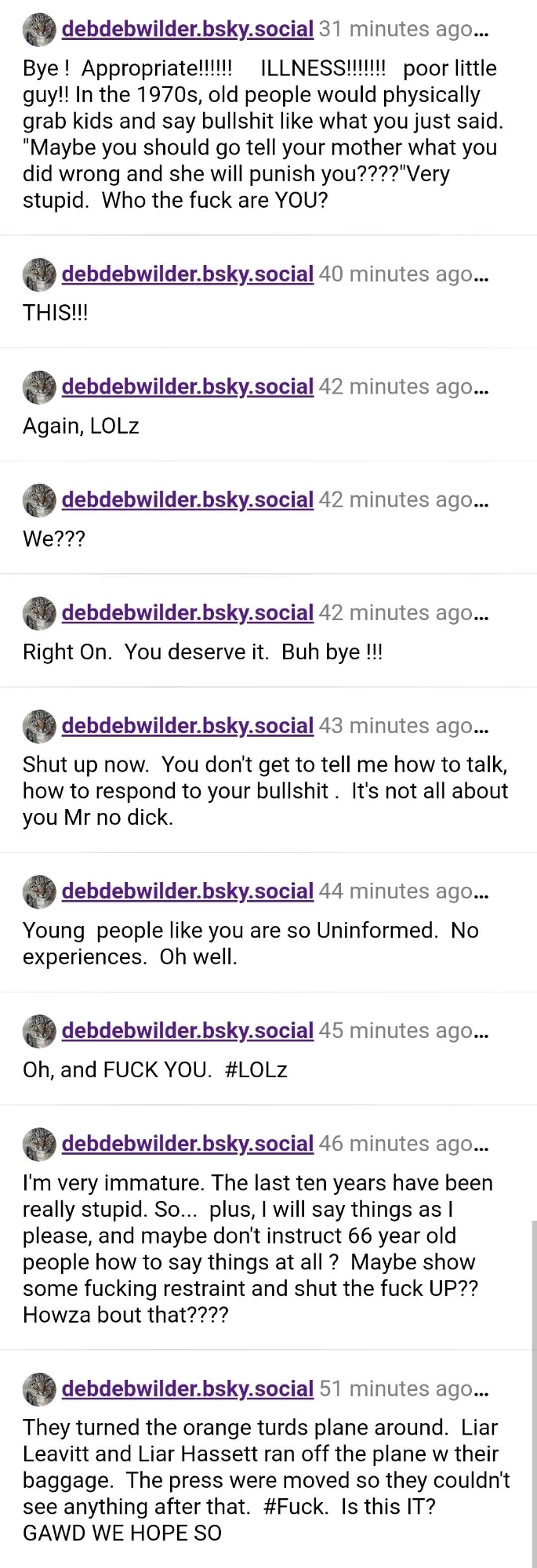Click the avatar on the 44 minutes ago post
The height and width of the screenshot is (1568, 537).
coord(39,891)
